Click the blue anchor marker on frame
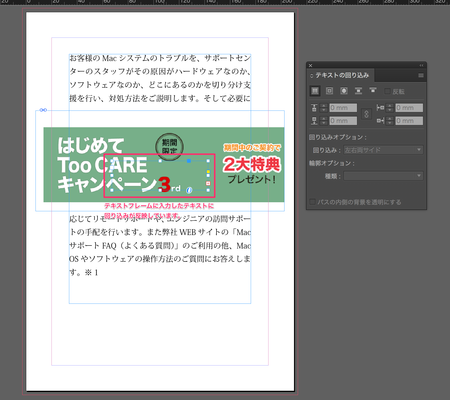The image size is (450, 400). coord(189,161)
